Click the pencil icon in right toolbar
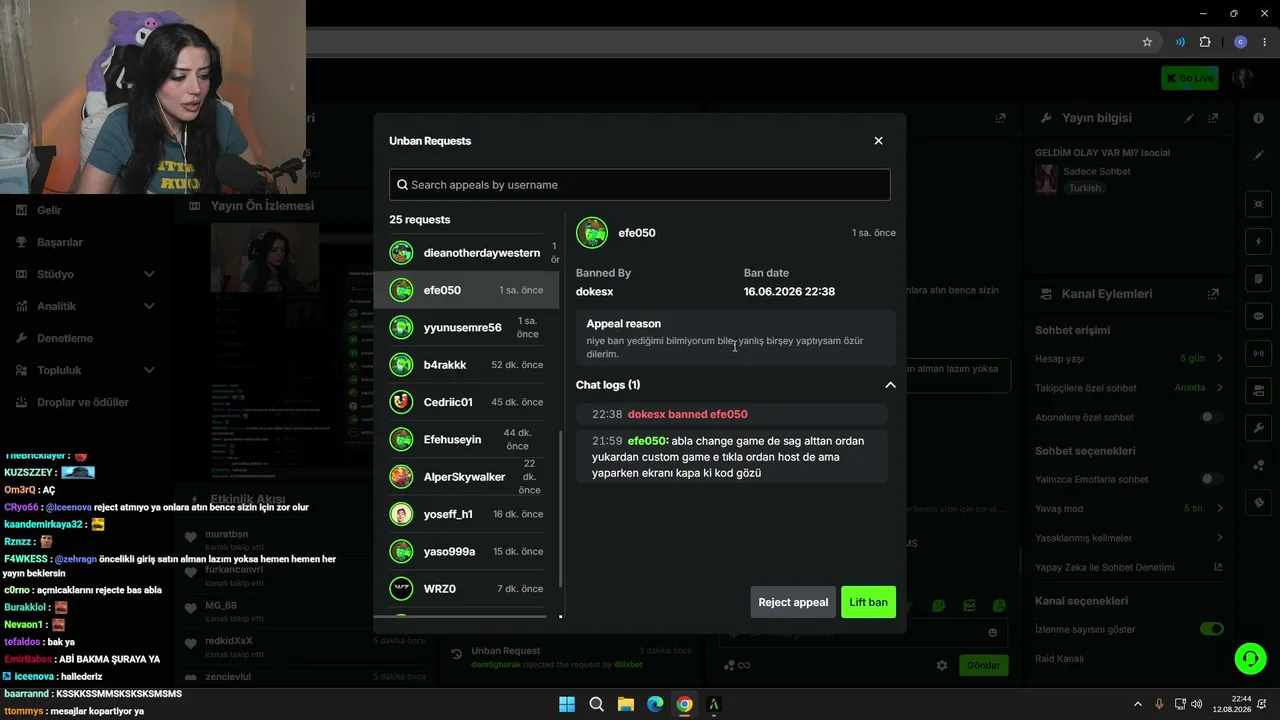 pos(1258,155)
